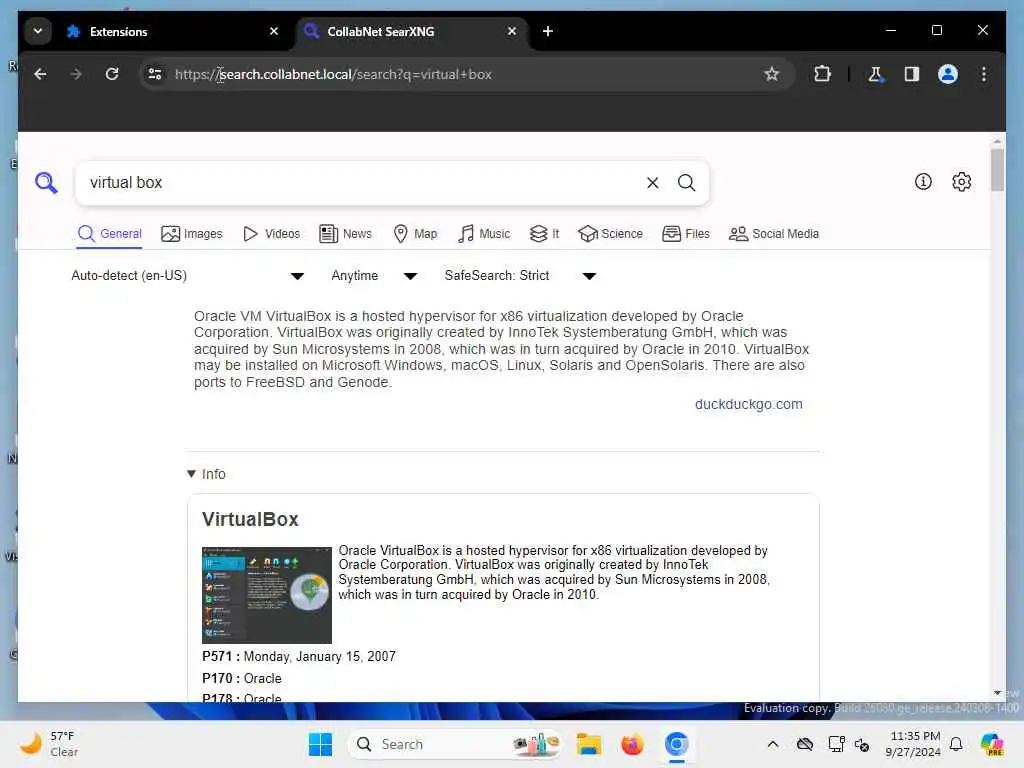View site information icon in address bar
The image size is (1024, 768).
click(155, 74)
